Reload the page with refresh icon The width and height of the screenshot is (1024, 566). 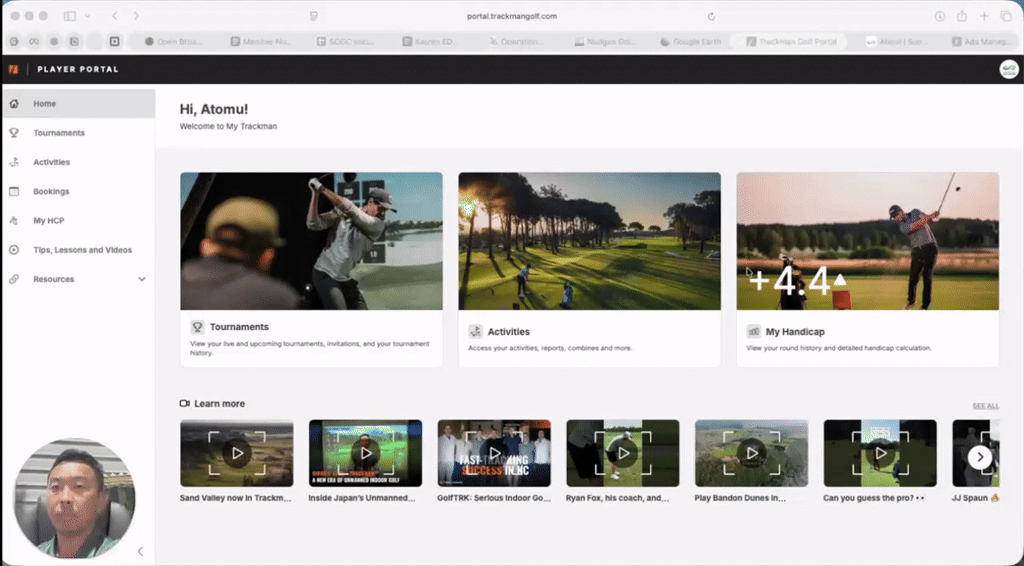pos(711,16)
